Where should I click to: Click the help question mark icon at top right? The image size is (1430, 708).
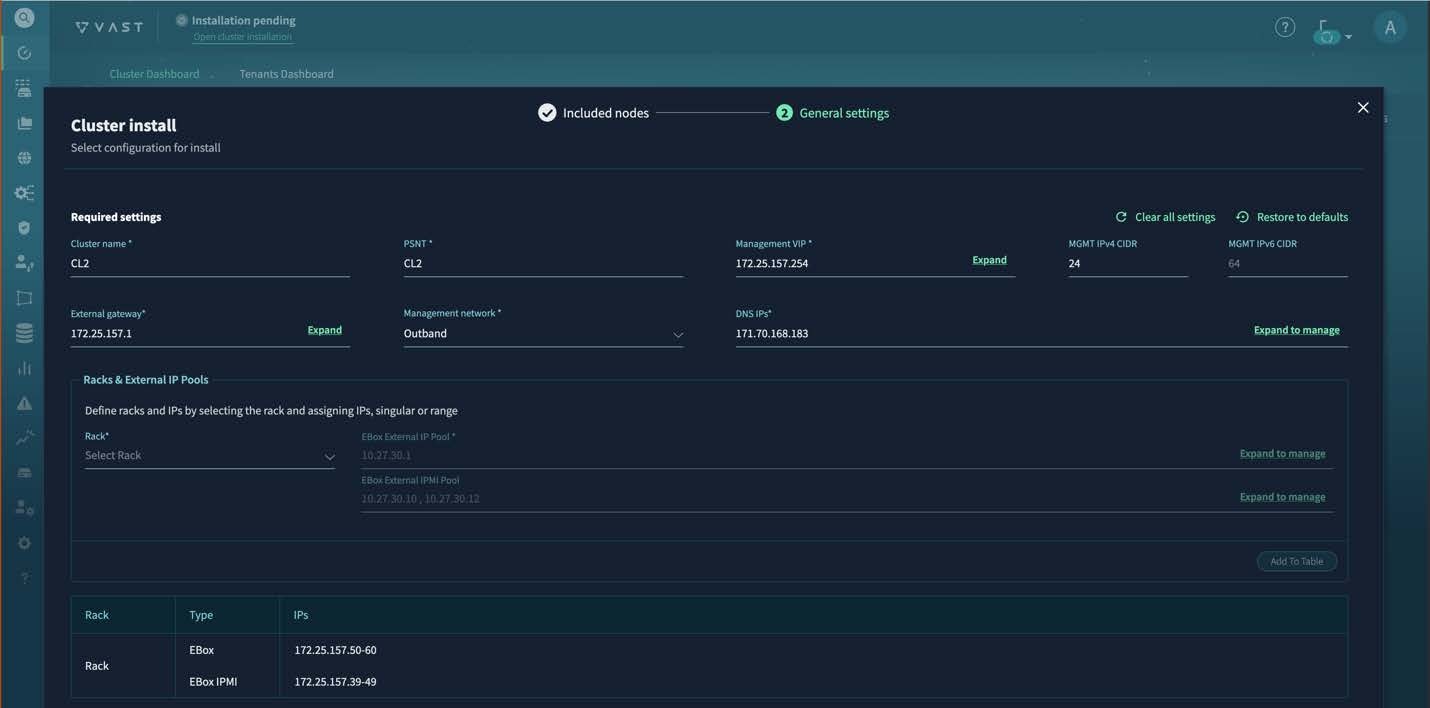(x=1285, y=28)
